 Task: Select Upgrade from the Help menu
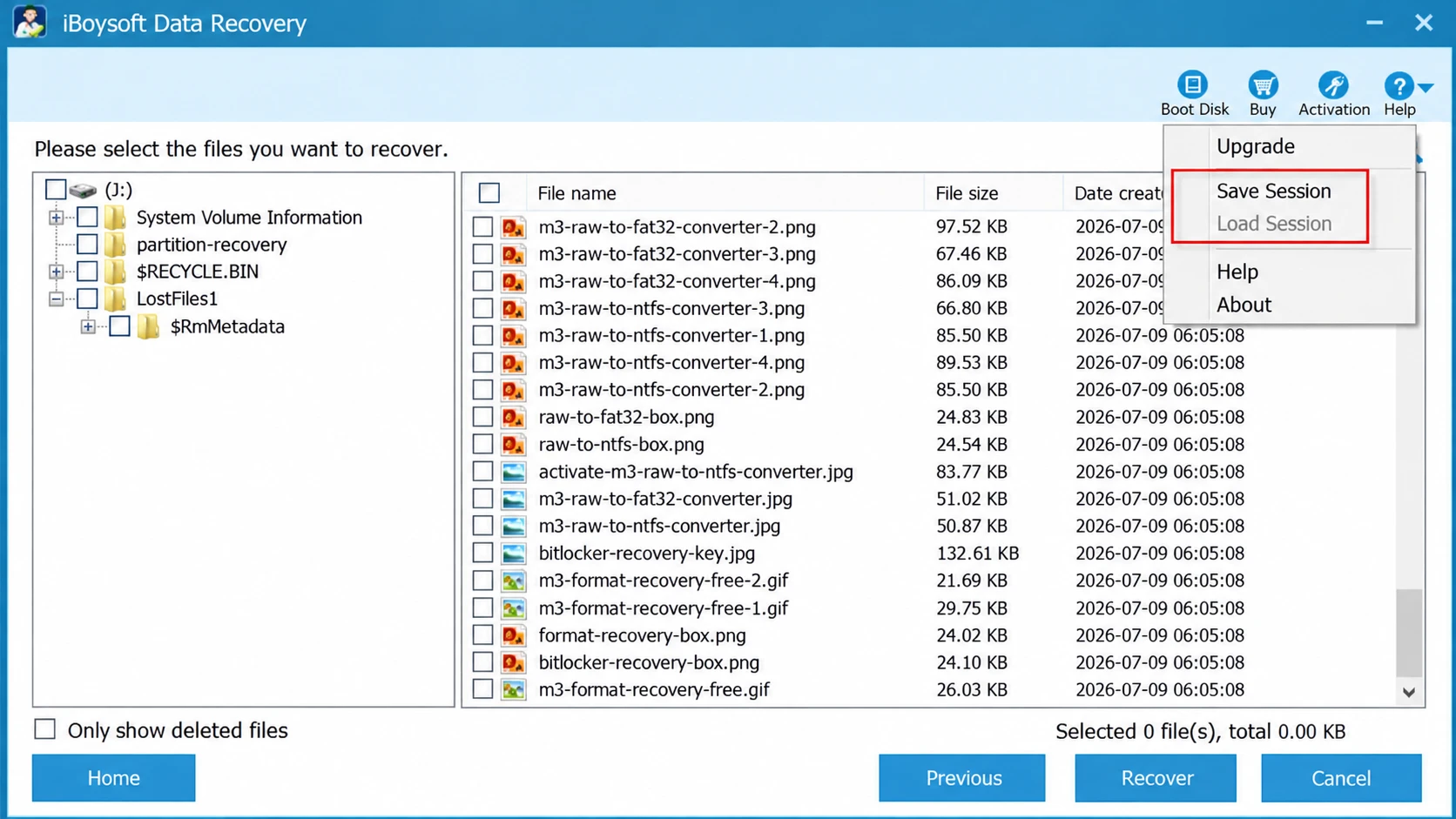point(1255,146)
